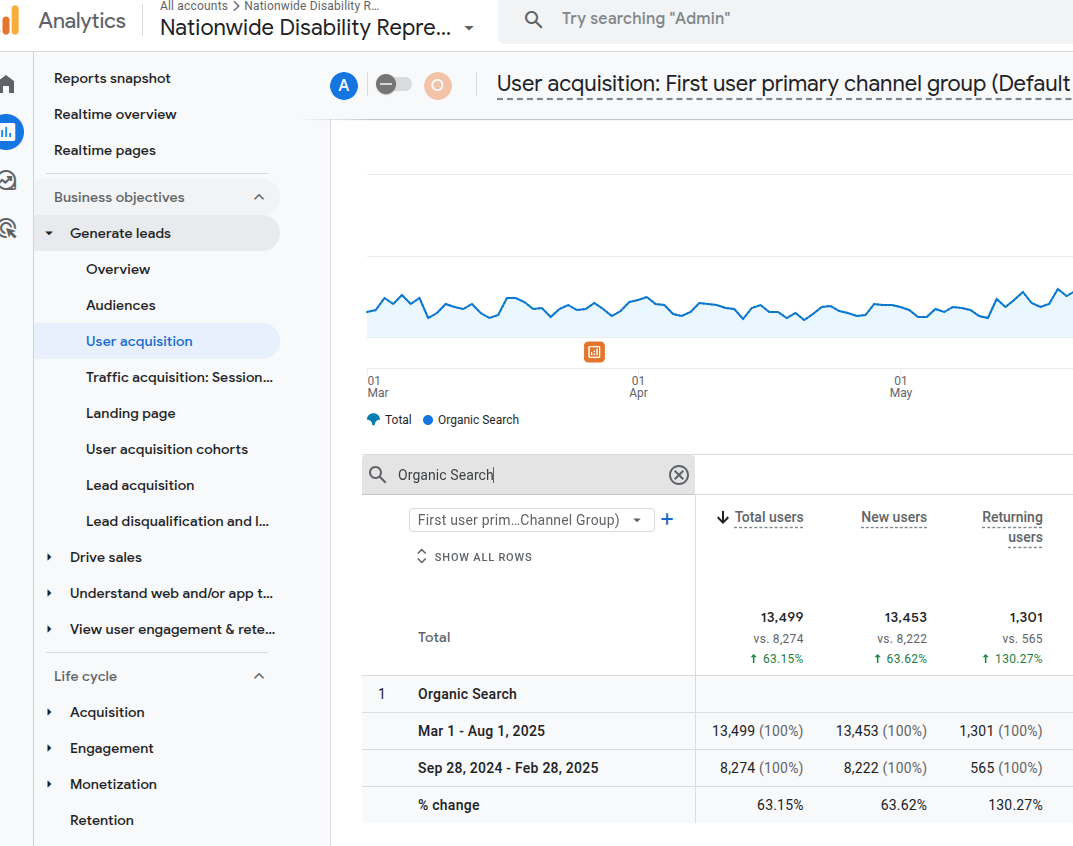Click the Total summary row label
1073x846 pixels.
(434, 637)
